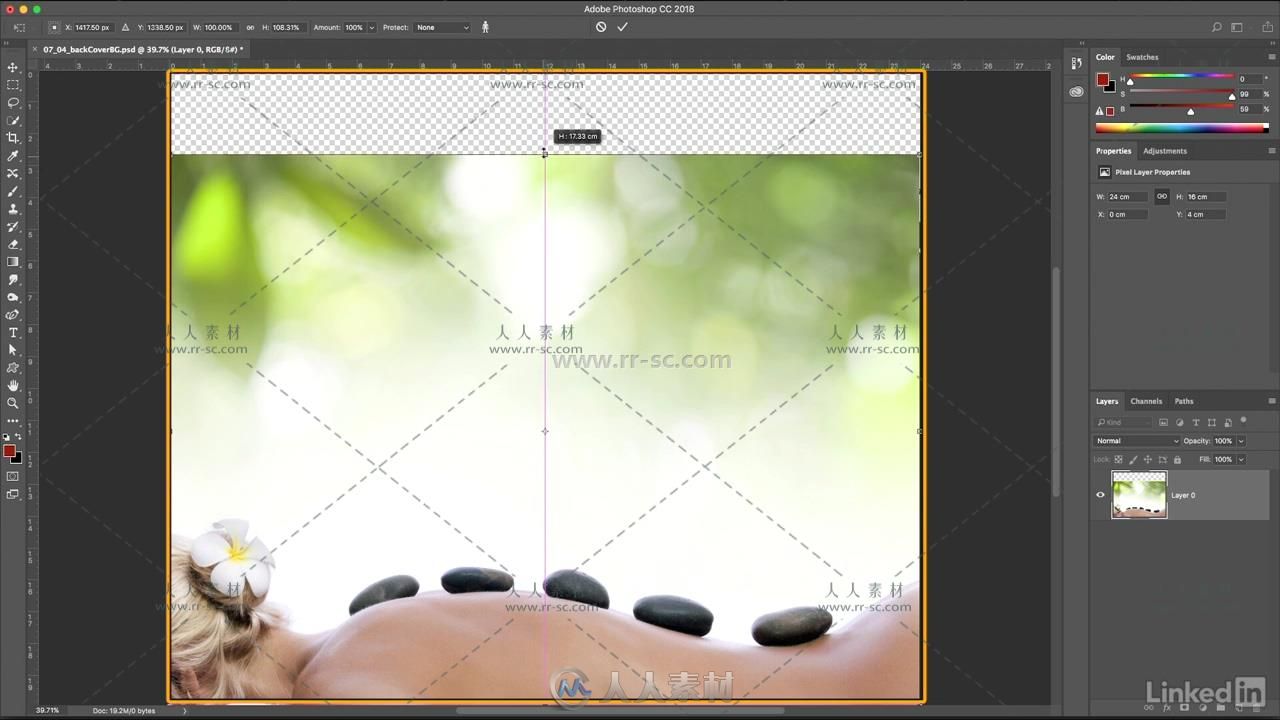1280x720 pixels.
Task: Open the Amount percentage dropdown arrow
Action: 372,27
